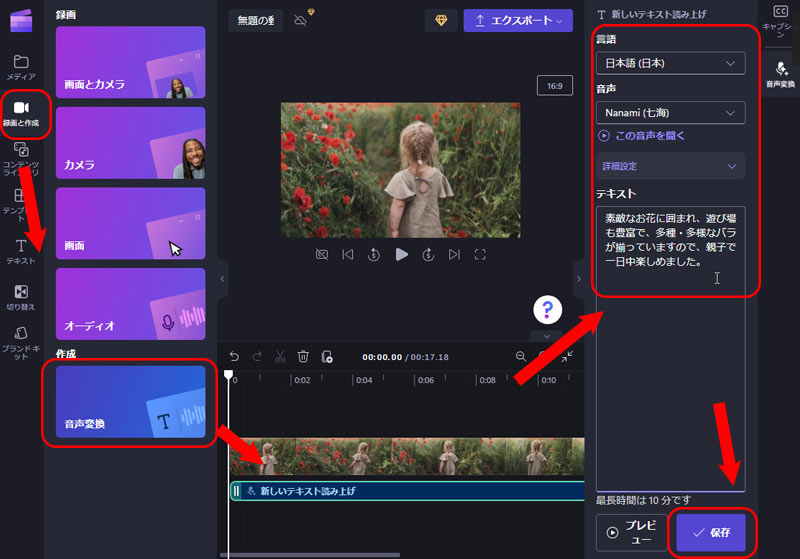Click この音声を聞く to hear voice
Screen dimensions: 800x559
point(641,136)
